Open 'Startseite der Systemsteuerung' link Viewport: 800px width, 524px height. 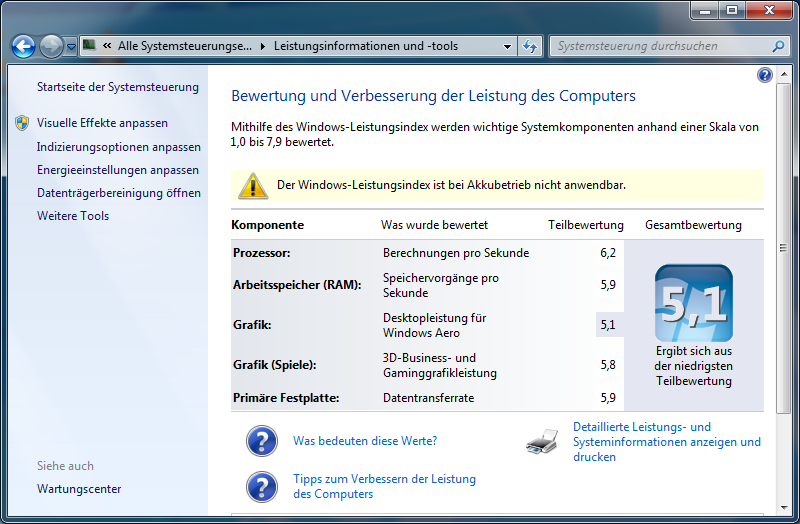pyautogui.click(x=118, y=87)
